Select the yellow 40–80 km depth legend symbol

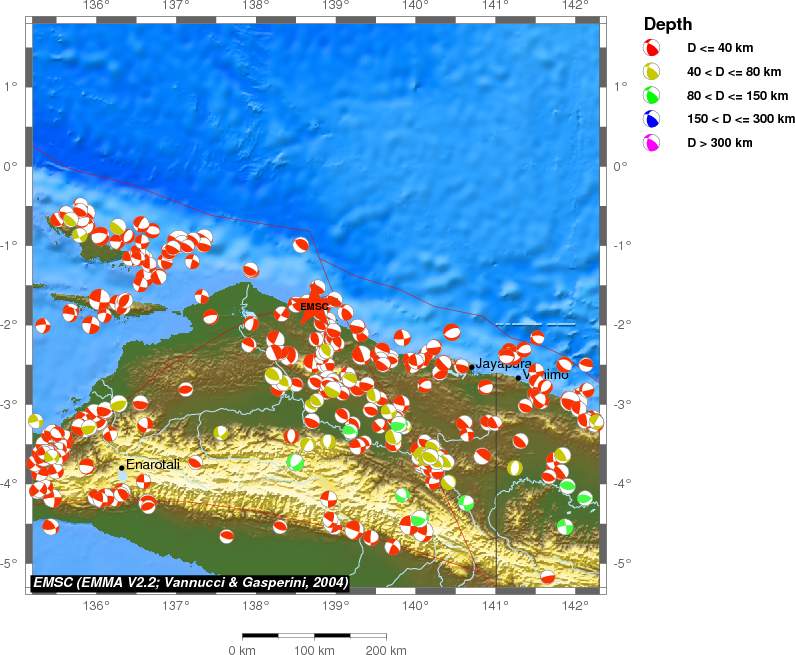[652, 72]
